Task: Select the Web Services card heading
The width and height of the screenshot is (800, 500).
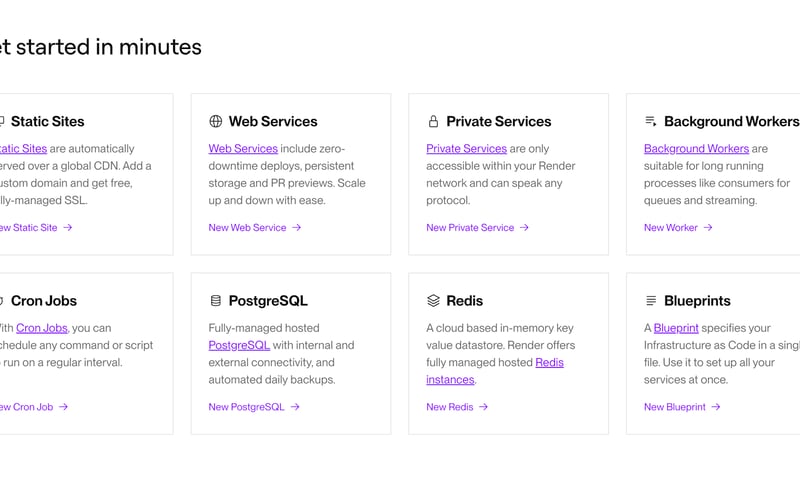Action: coord(272,122)
